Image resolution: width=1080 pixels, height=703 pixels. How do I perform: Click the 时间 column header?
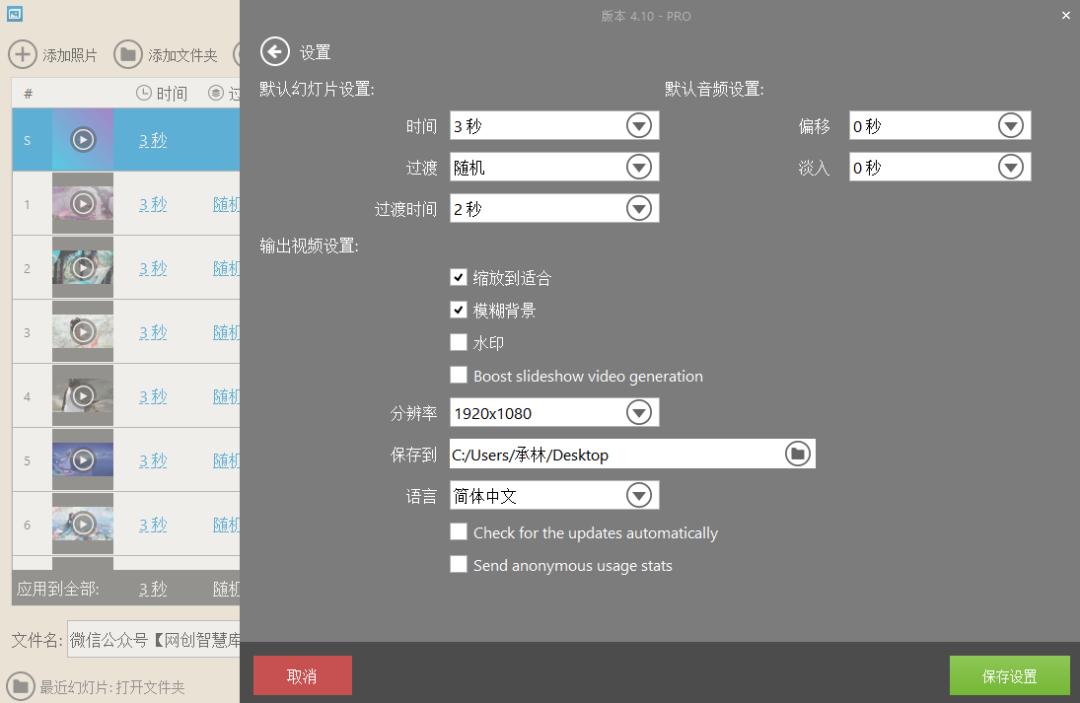pyautogui.click(x=162, y=93)
